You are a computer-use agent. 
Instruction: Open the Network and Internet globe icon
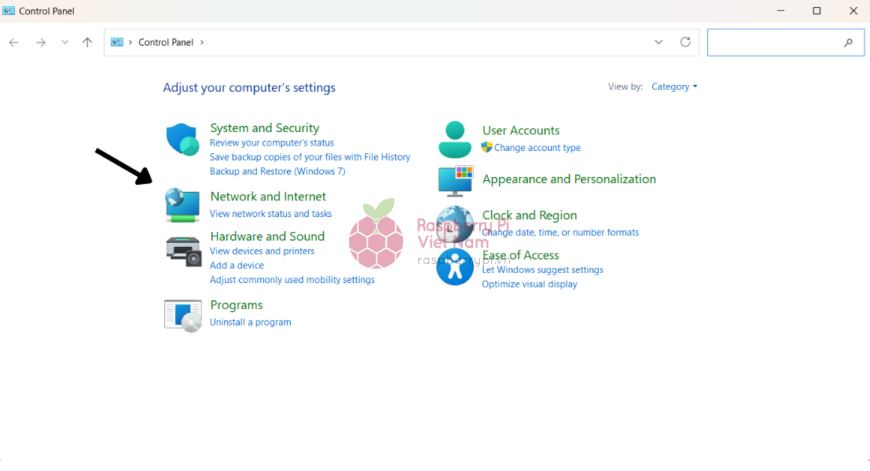coord(182,204)
